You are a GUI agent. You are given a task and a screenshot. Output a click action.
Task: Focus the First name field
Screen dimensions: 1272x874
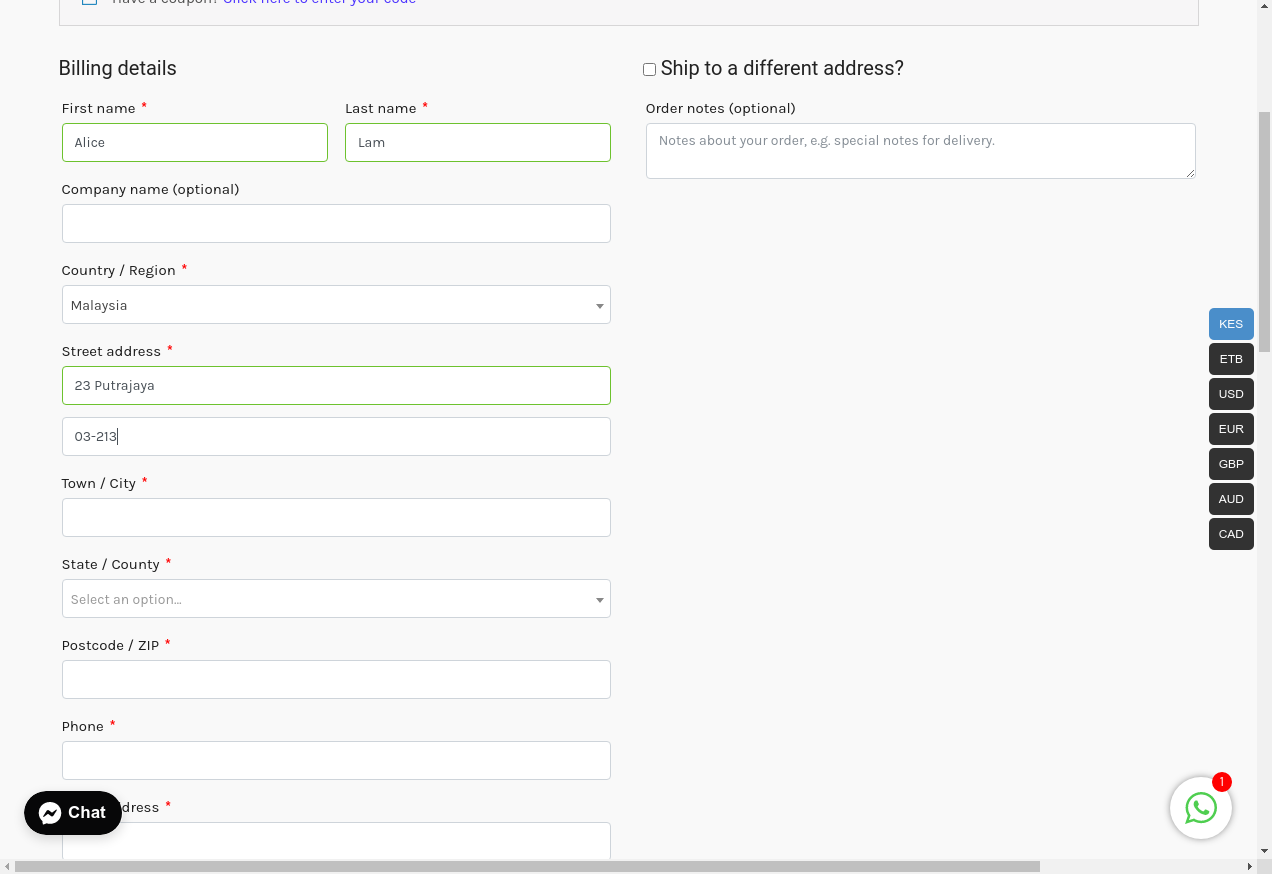(195, 142)
